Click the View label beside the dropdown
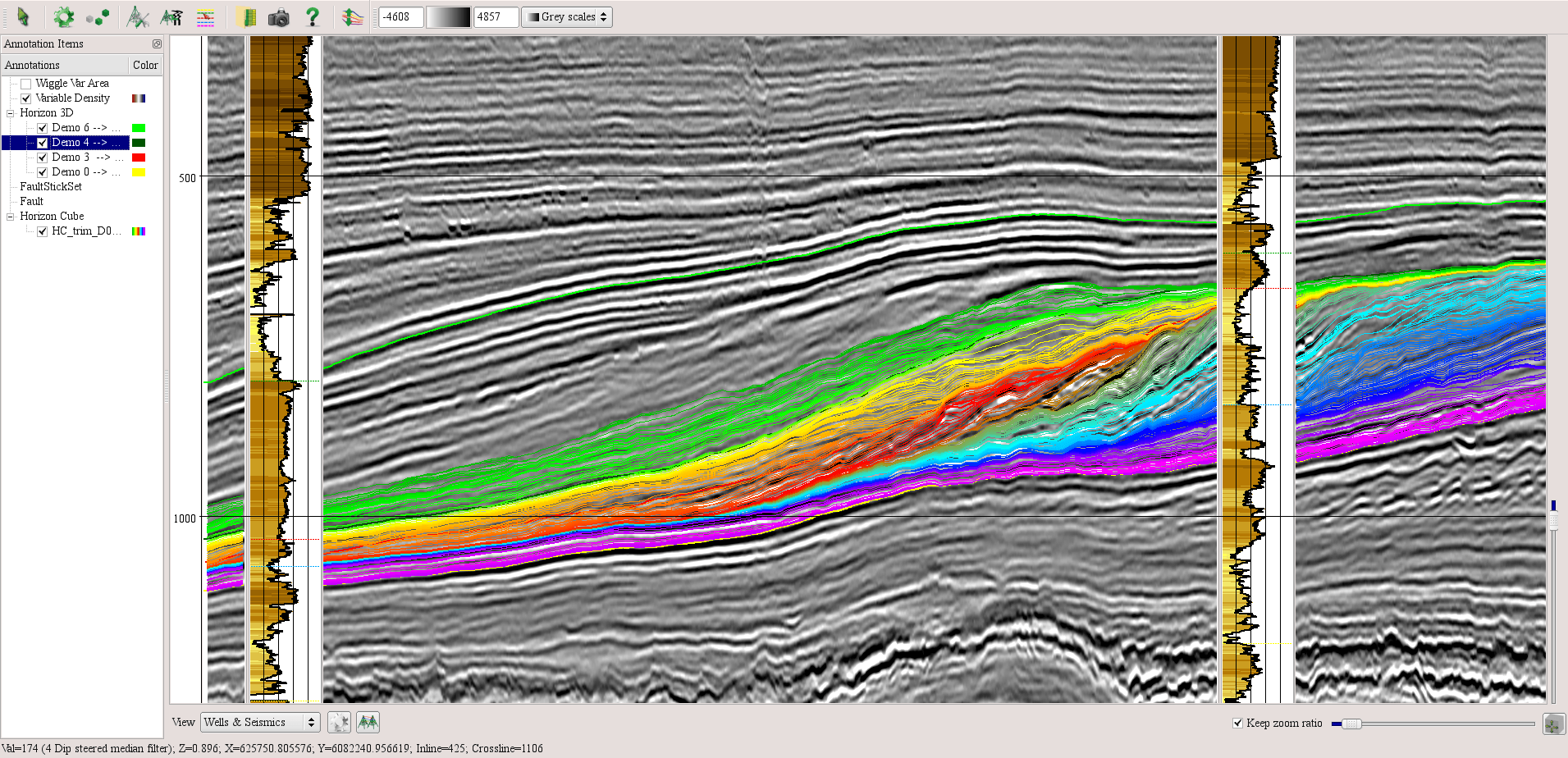This screenshot has height=758, width=1568. [x=183, y=723]
